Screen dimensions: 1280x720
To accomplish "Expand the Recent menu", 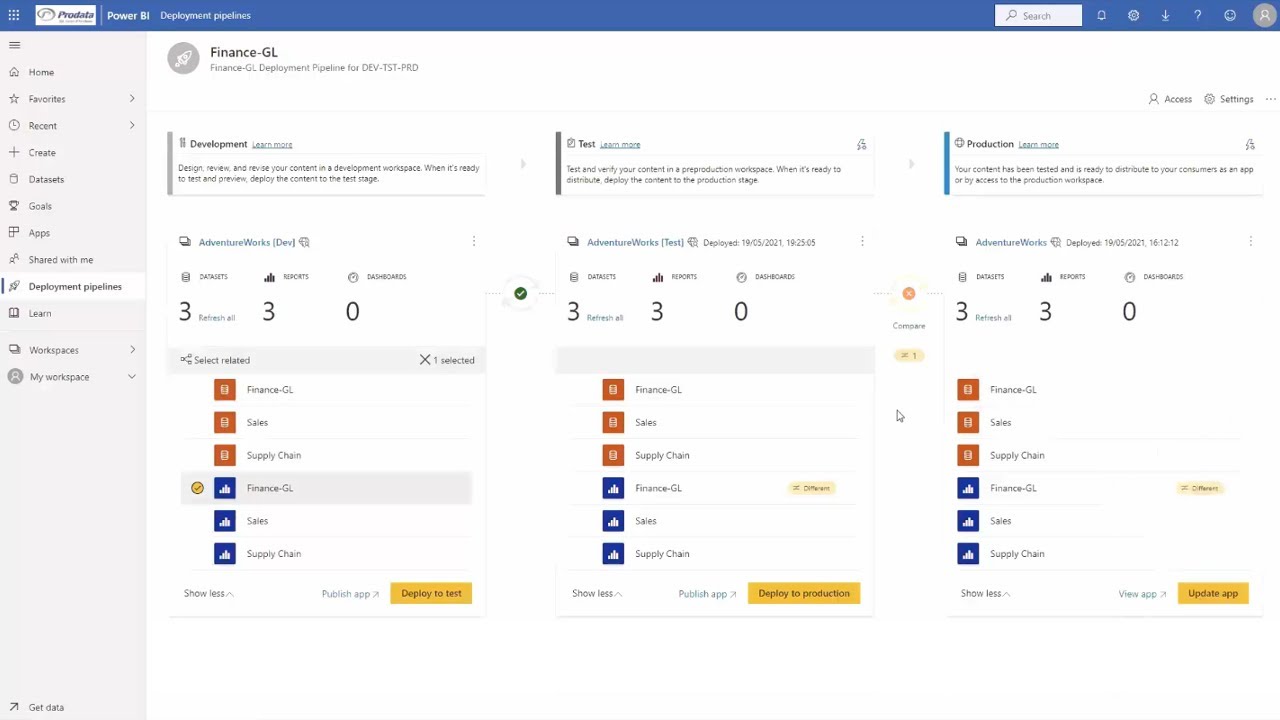I will click(132, 125).
